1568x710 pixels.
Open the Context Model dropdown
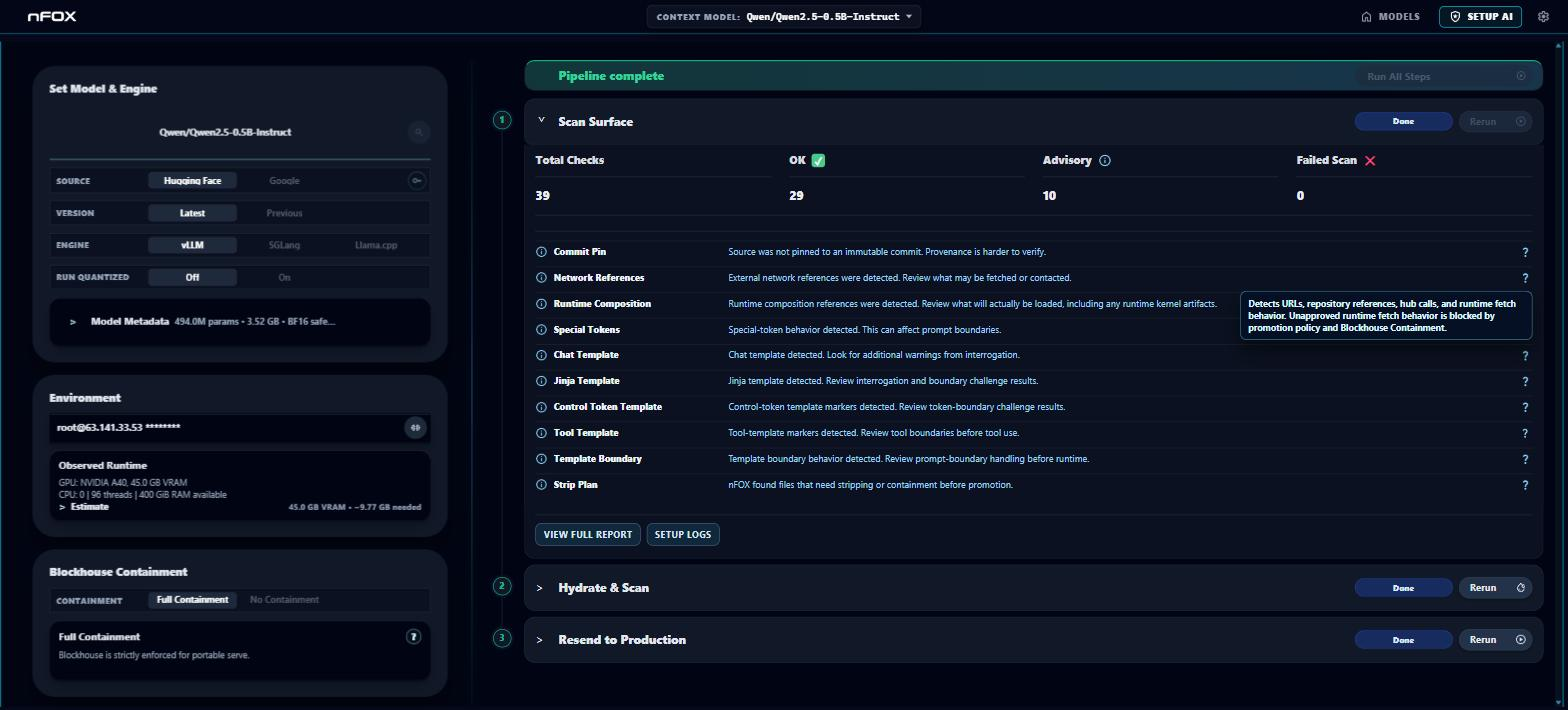[x=784, y=17]
